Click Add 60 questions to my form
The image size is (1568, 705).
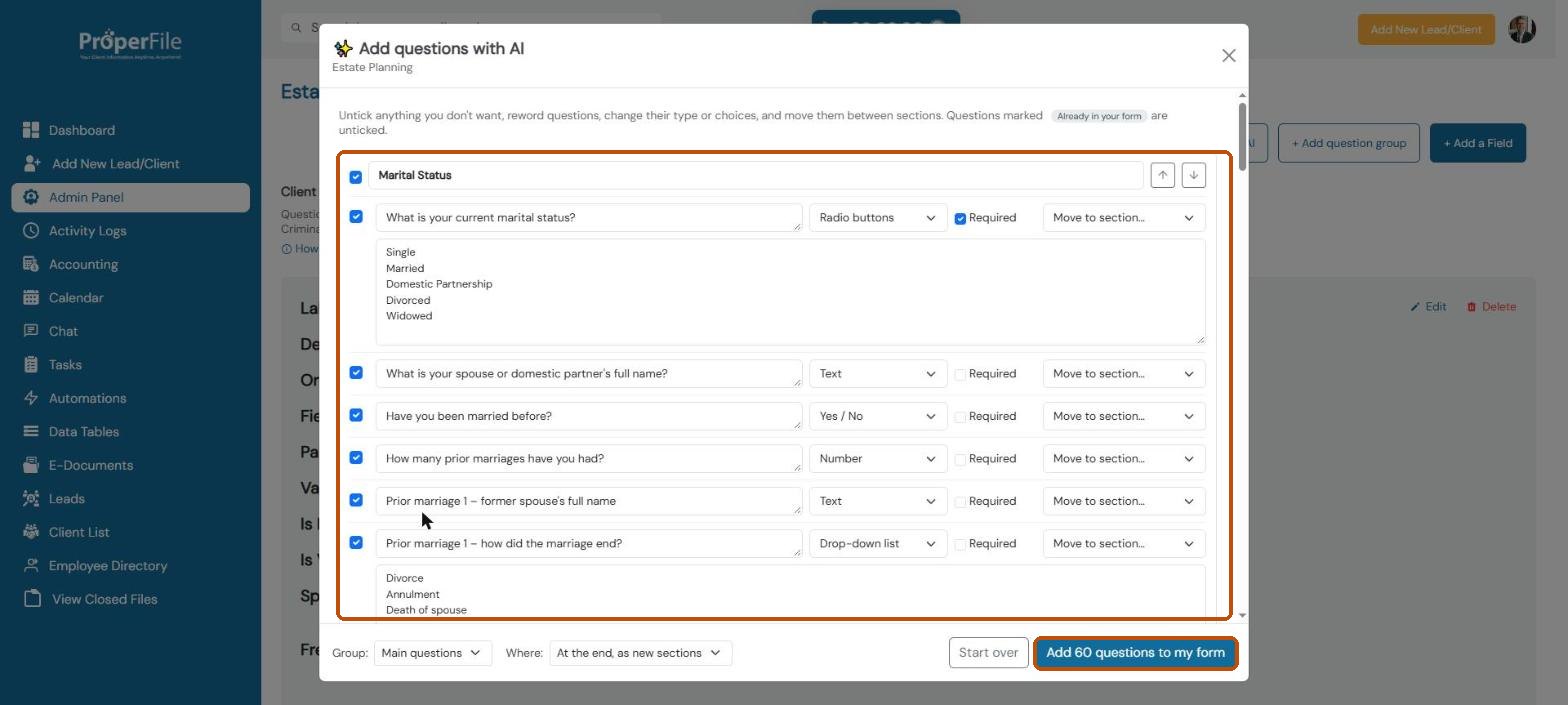pos(1135,652)
